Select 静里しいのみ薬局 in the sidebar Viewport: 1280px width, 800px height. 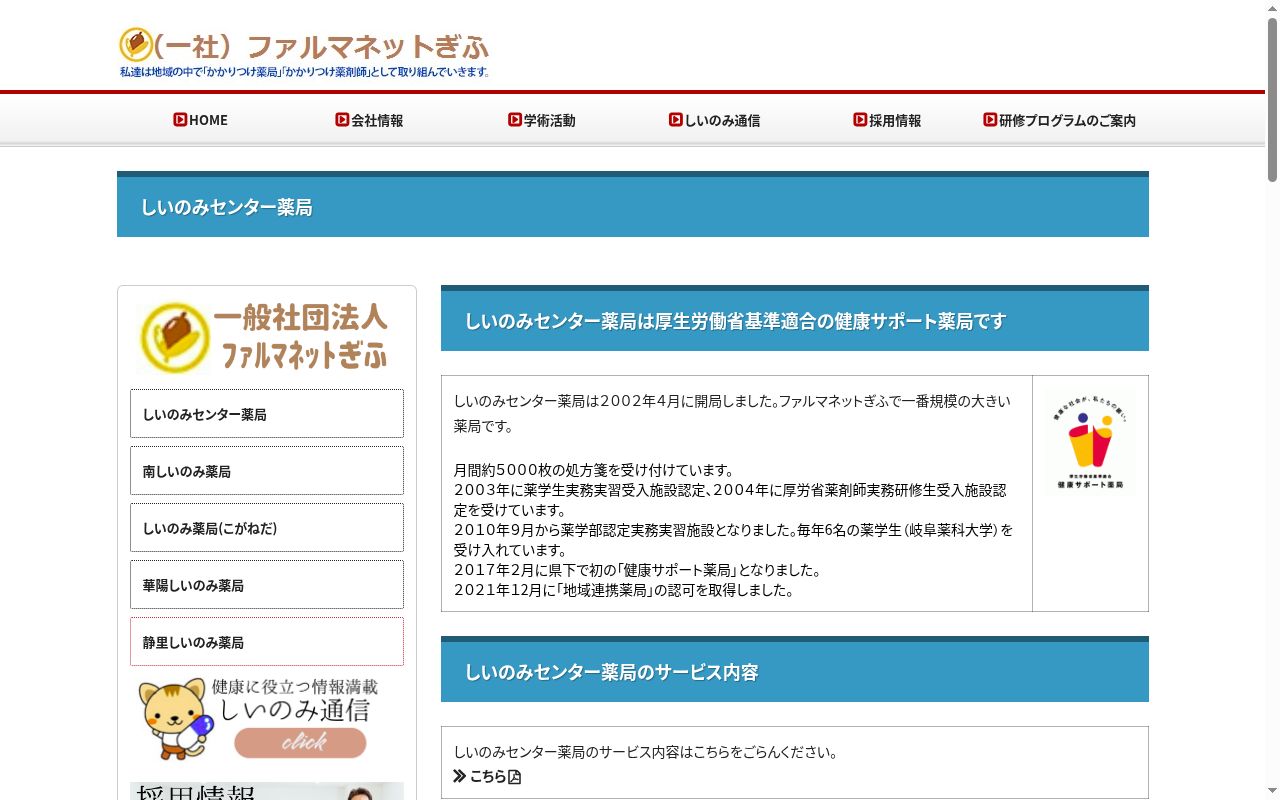click(267, 642)
